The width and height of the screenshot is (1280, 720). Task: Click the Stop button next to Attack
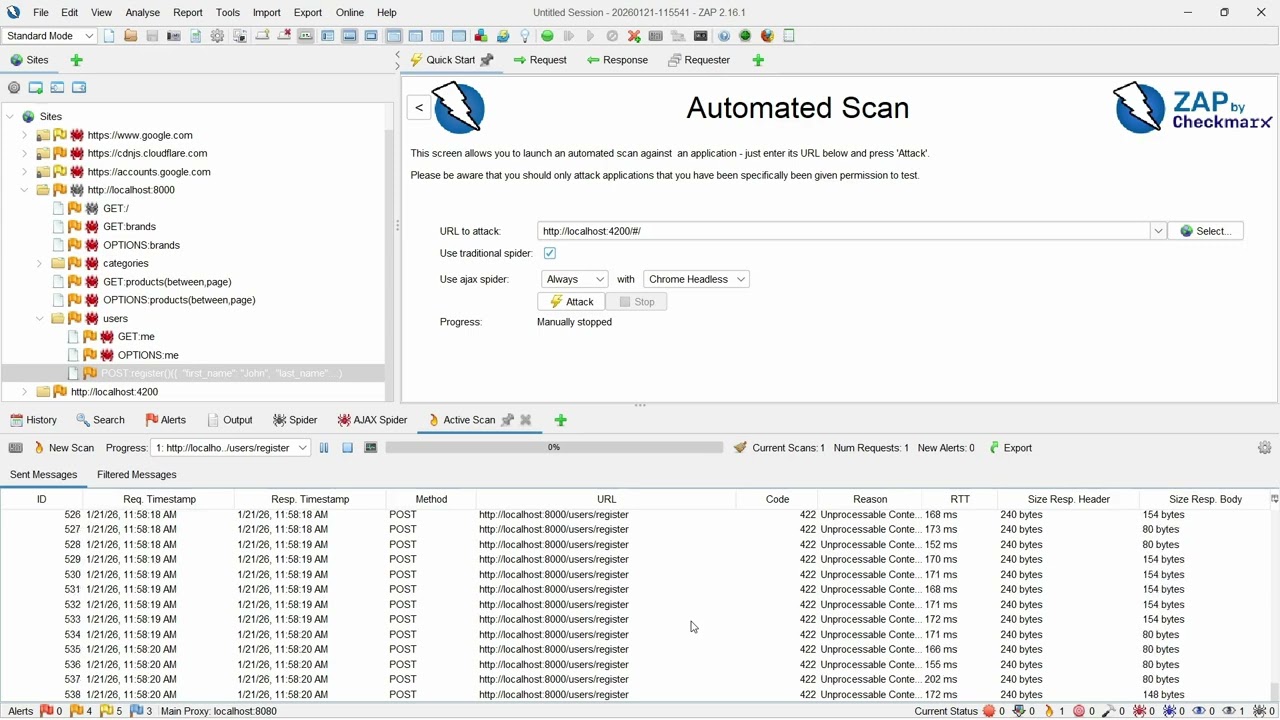click(636, 302)
